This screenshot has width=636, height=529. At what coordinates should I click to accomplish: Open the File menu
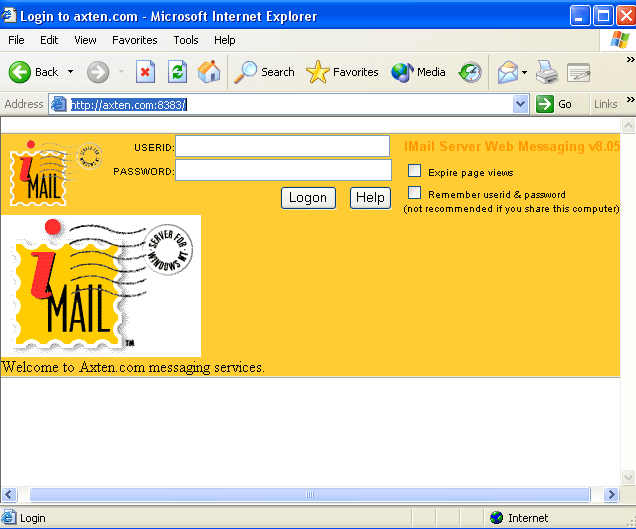coord(16,40)
